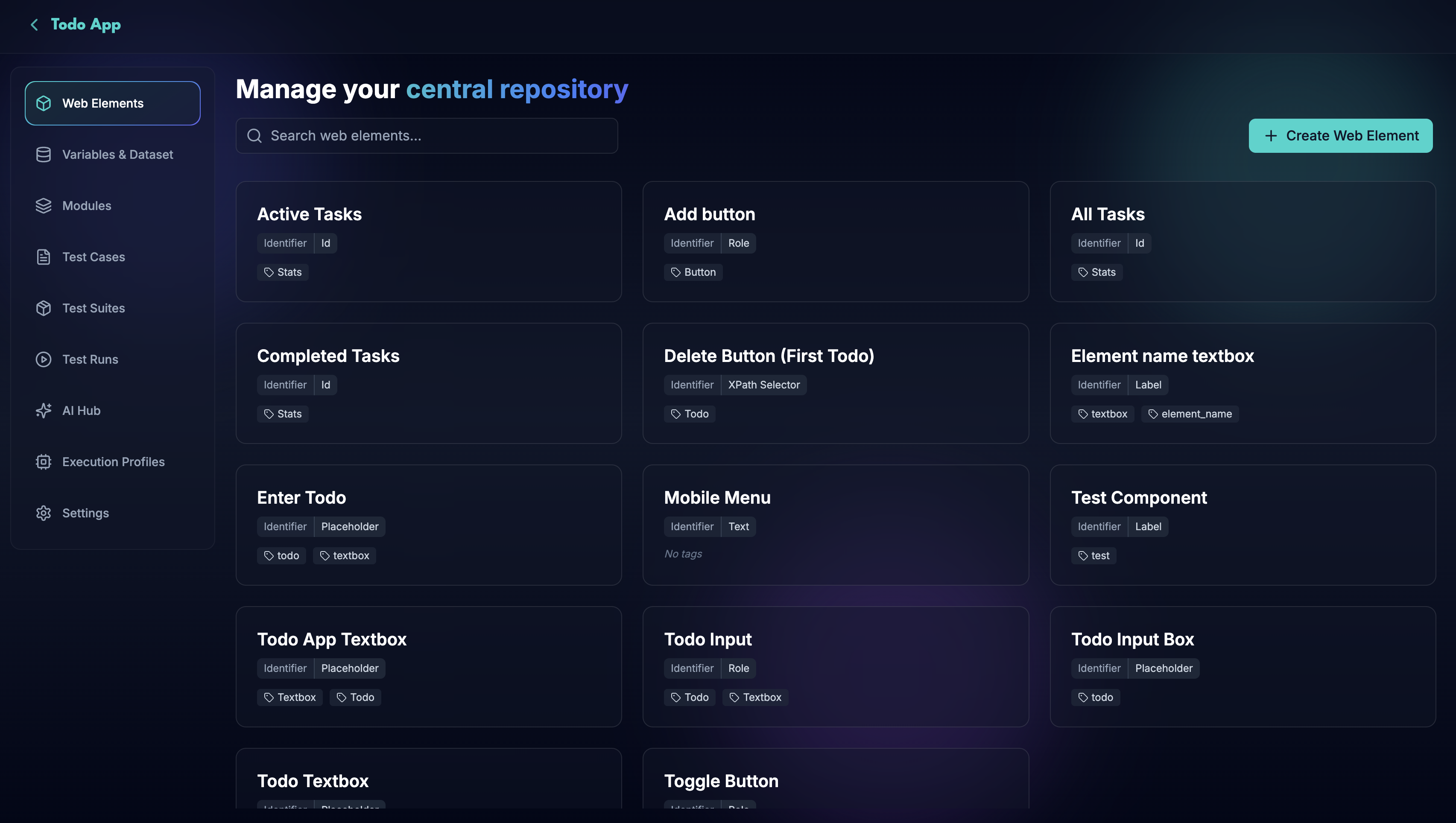Click the Todo App title link
1456x823 pixels.
click(86, 25)
